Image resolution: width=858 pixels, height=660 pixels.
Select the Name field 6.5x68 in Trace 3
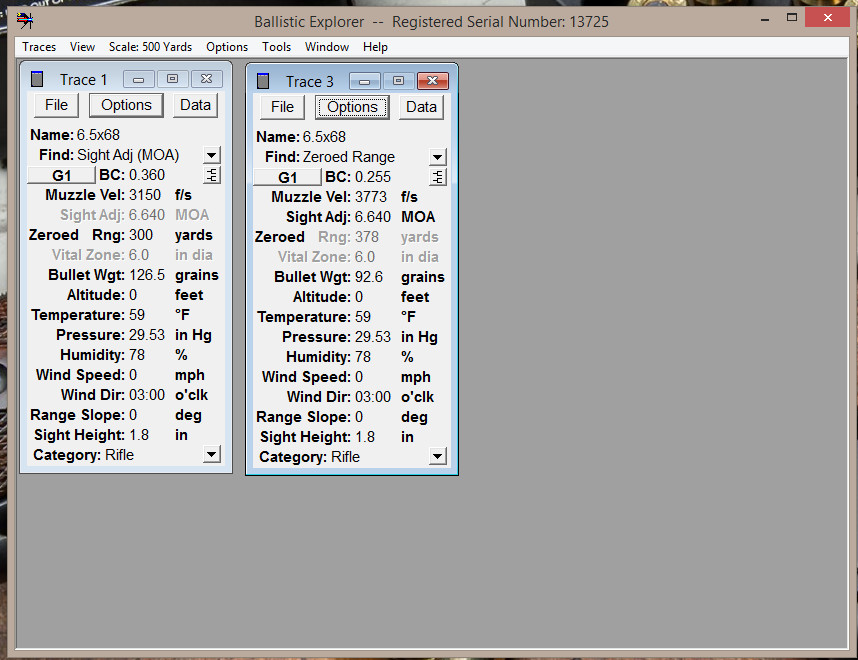pyautogui.click(x=324, y=137)
